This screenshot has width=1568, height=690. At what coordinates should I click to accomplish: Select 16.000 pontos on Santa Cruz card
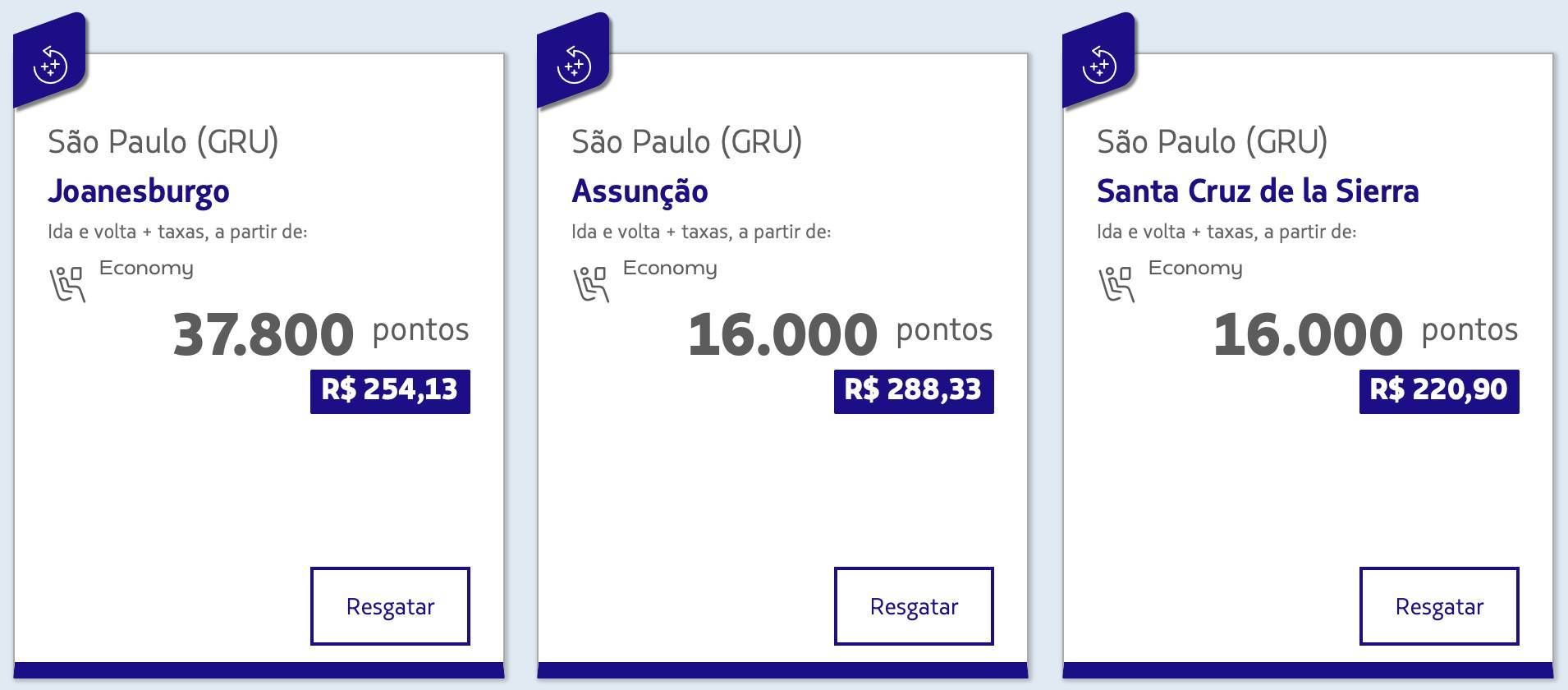1366,333
